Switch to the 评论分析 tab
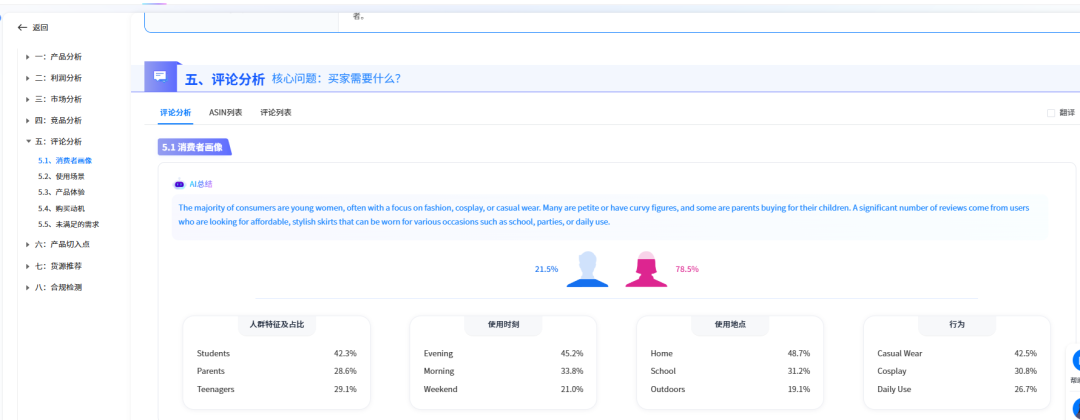 click(175, 112)
